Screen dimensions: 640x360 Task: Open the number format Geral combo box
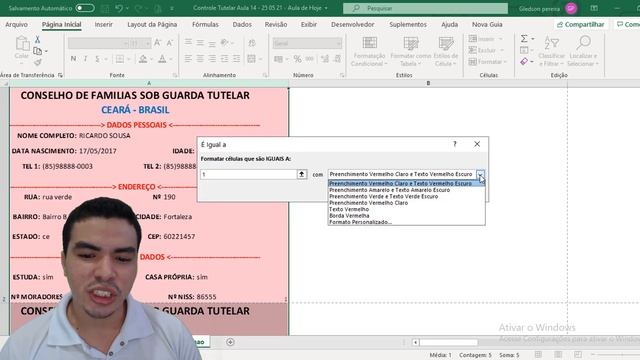tap(307, 43)
